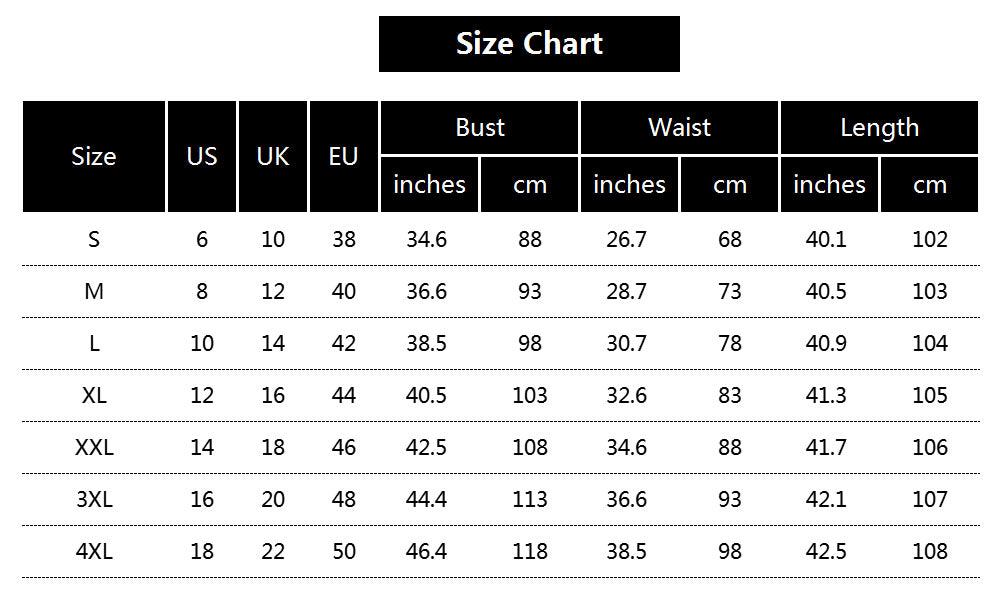
Task: Click the EU column header
Action: (x=343, y=157)
